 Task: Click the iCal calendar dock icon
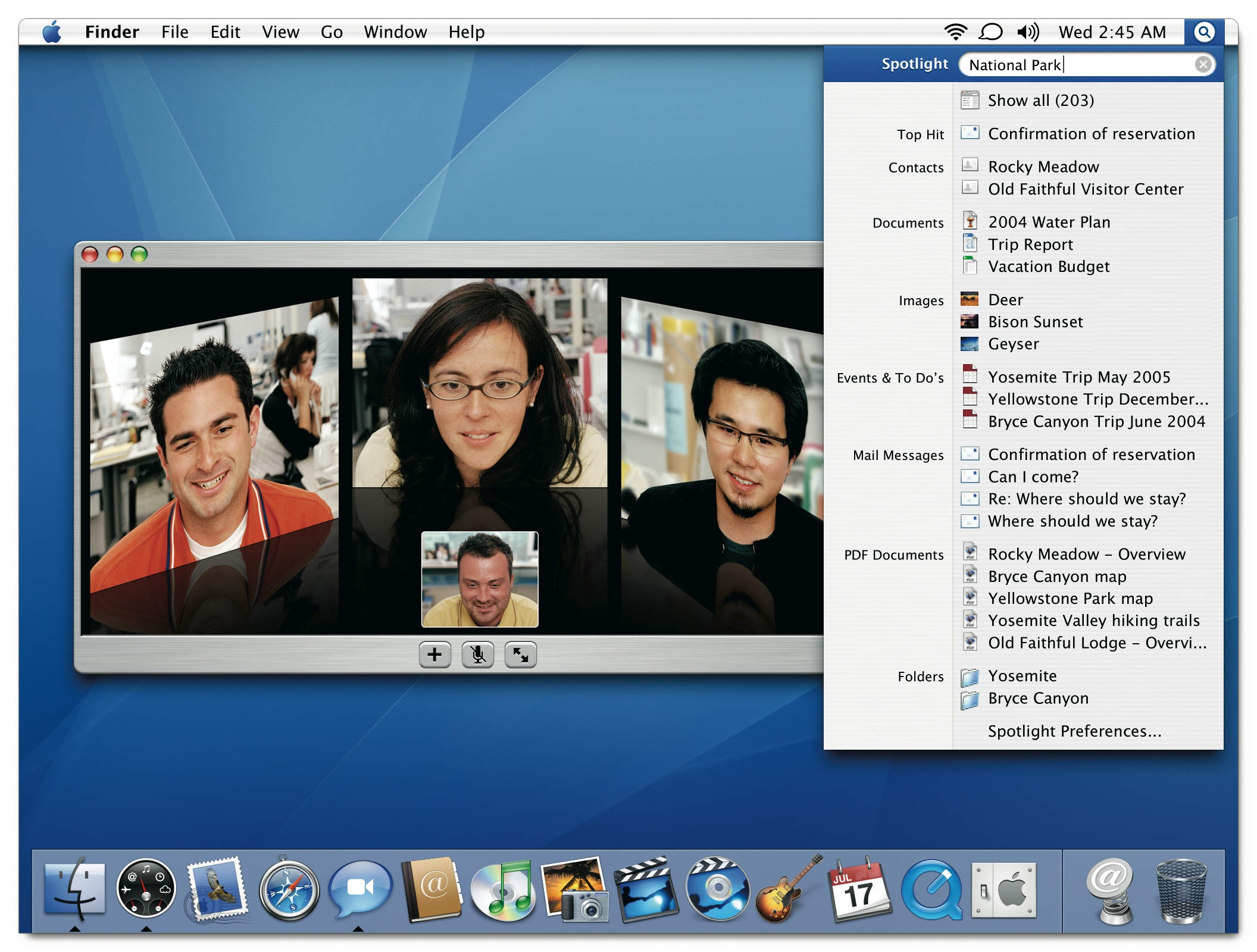(859, 891)
